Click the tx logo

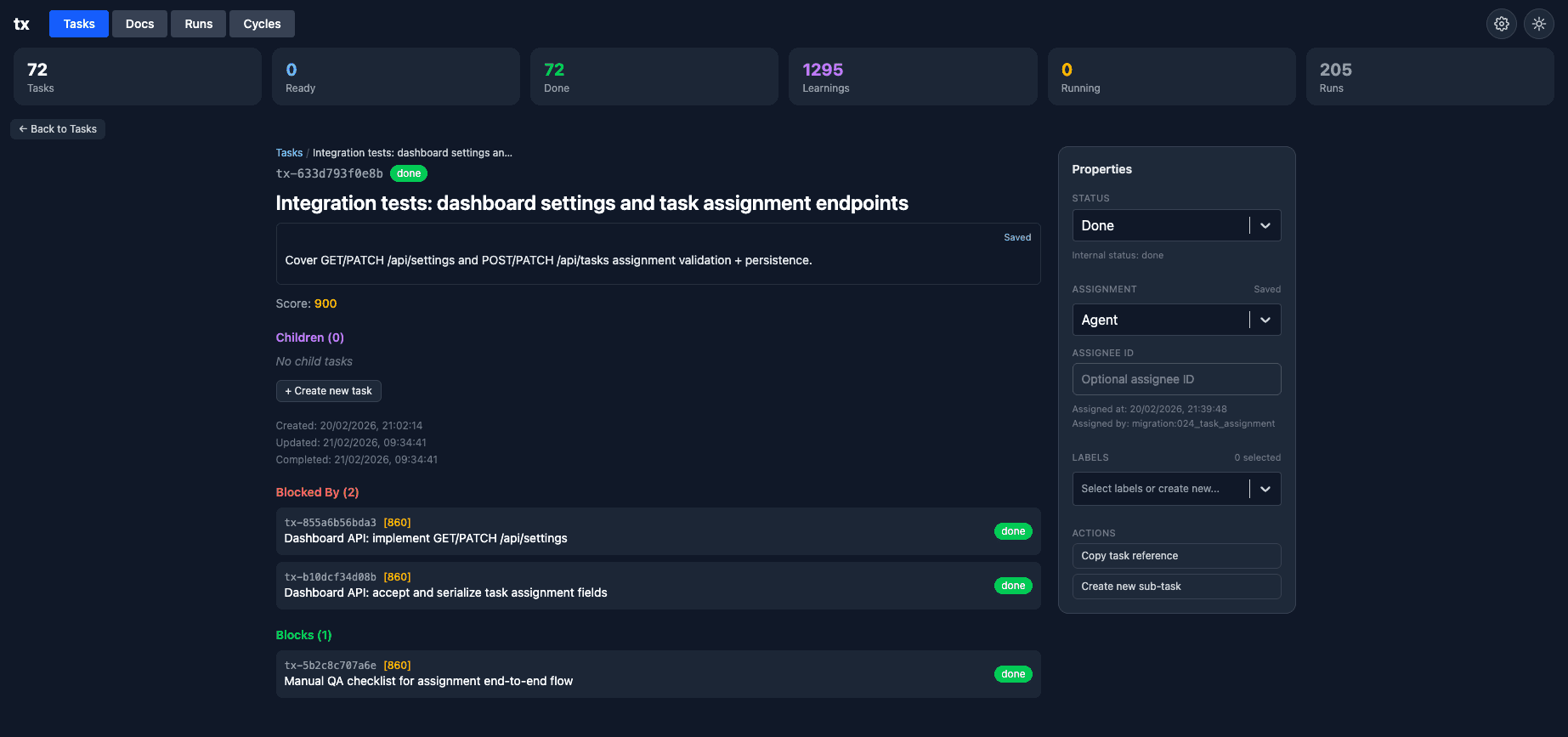(x=22, y=24)
